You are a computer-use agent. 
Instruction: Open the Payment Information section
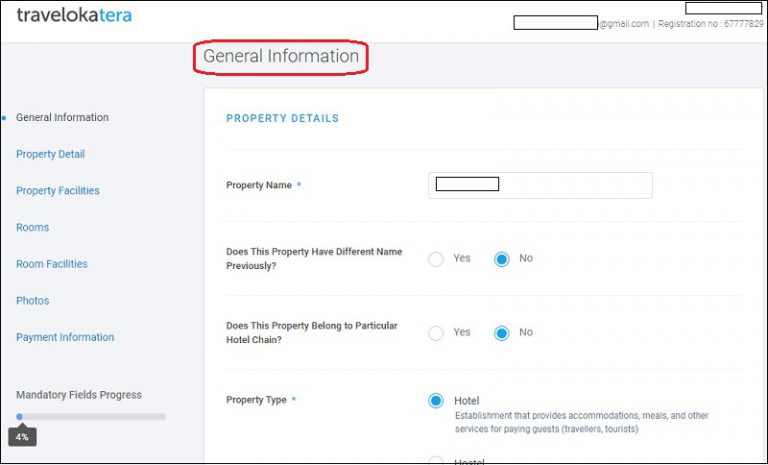click(x=65, y=338)
